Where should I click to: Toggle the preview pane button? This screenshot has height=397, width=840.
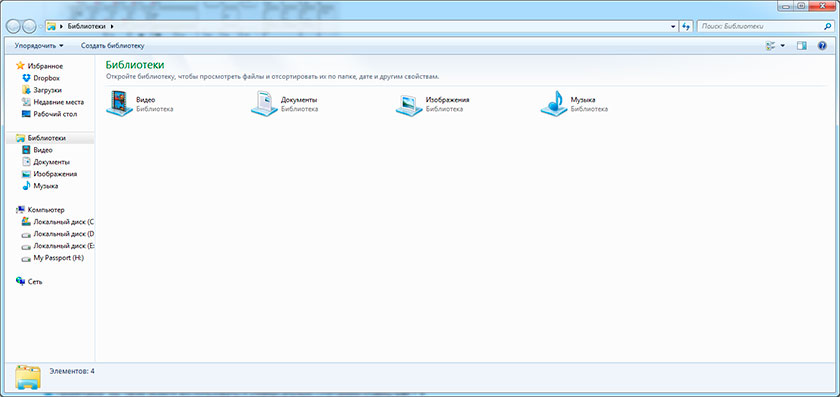pyautogui.click(x=802, y=46)
